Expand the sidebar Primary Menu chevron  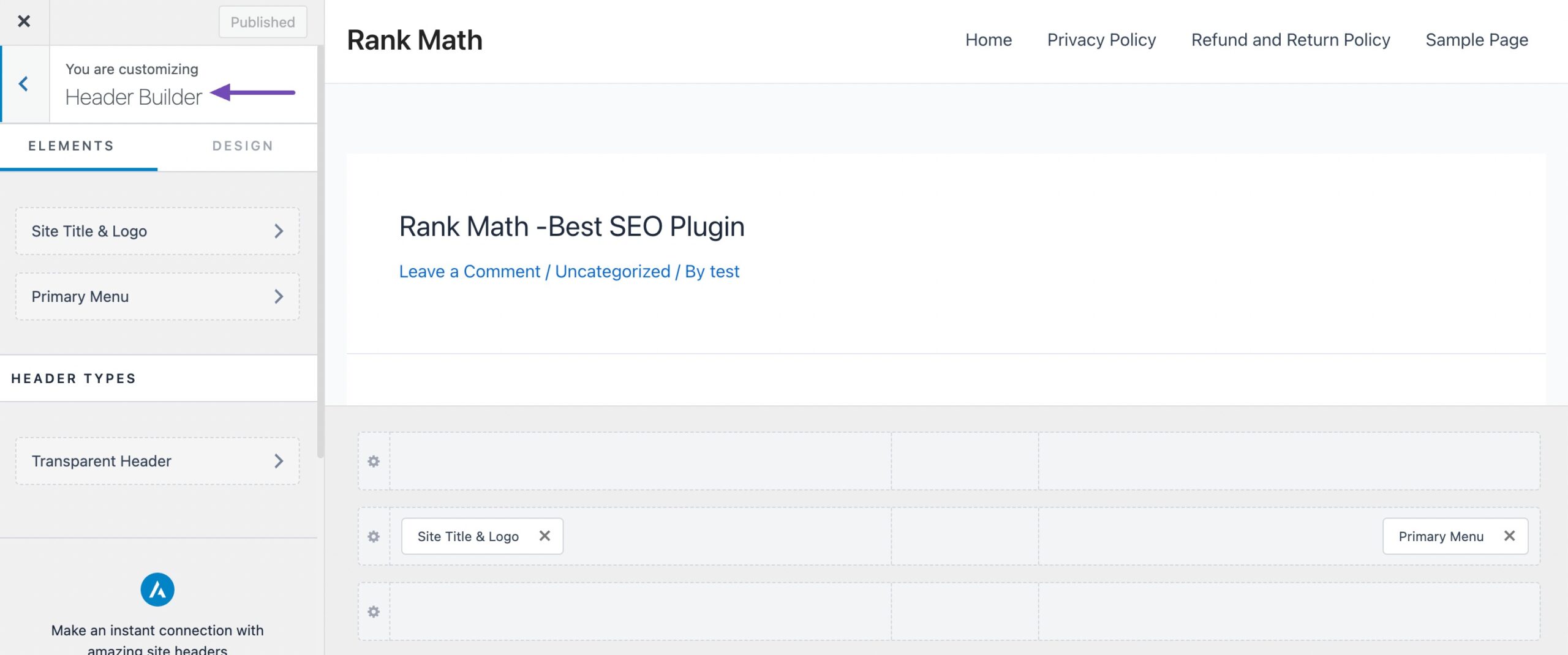[x=279, y=296]
